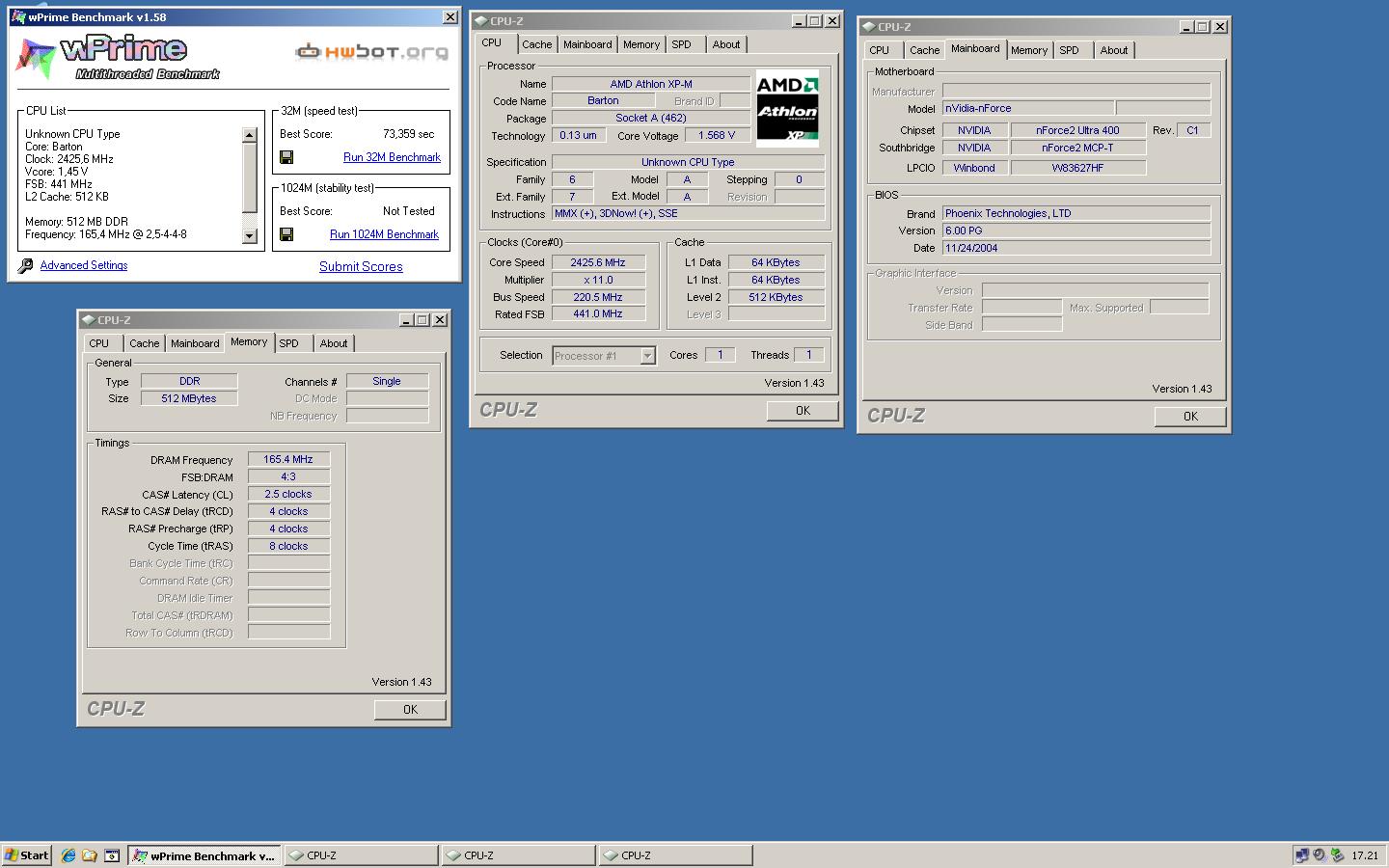The width and height of the screenshot is (1389, 868).
Task: Click the title bar icon of the CPU-Z Mainboard window
Action: point(868,27)
